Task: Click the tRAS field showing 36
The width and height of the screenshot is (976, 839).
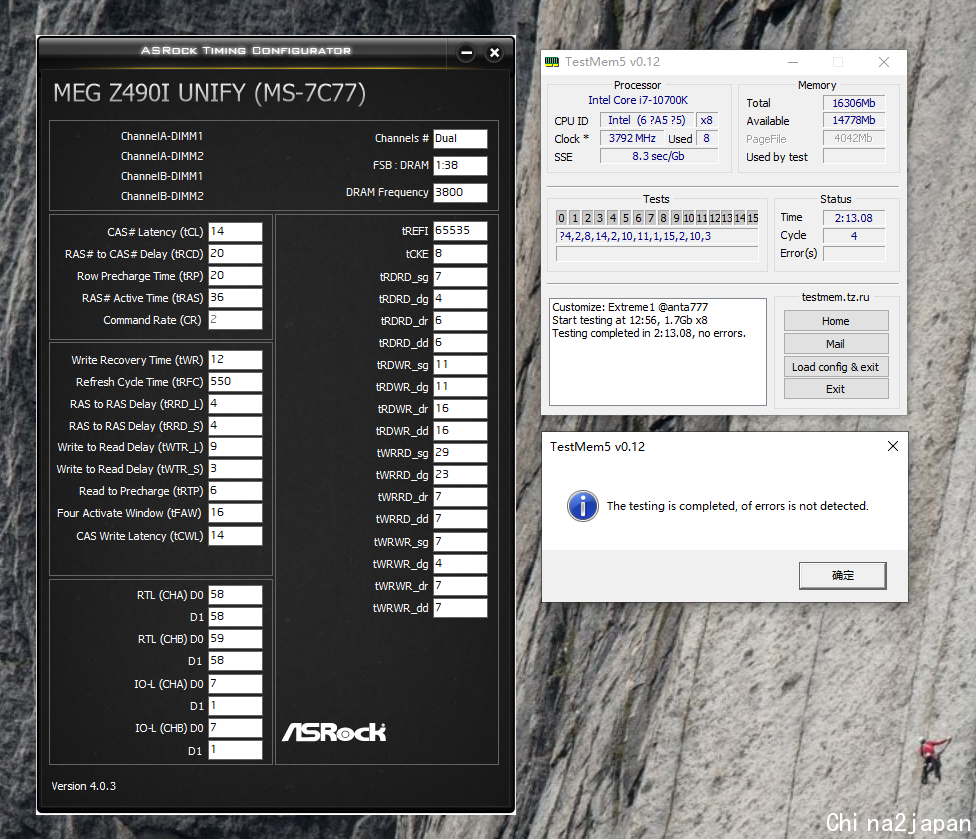Action: point(235,298)
